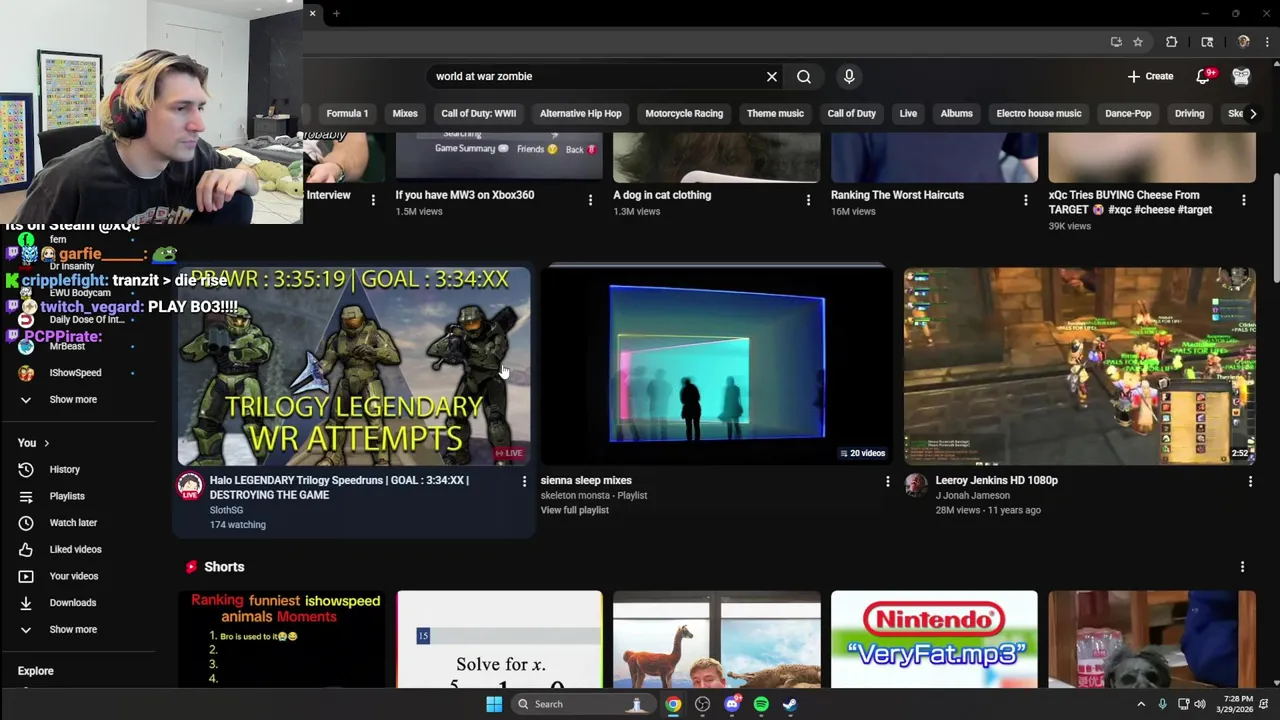The image size is (1280, 720).
Task: Open Chrome from the taskbar
Action: coord(674,704)
